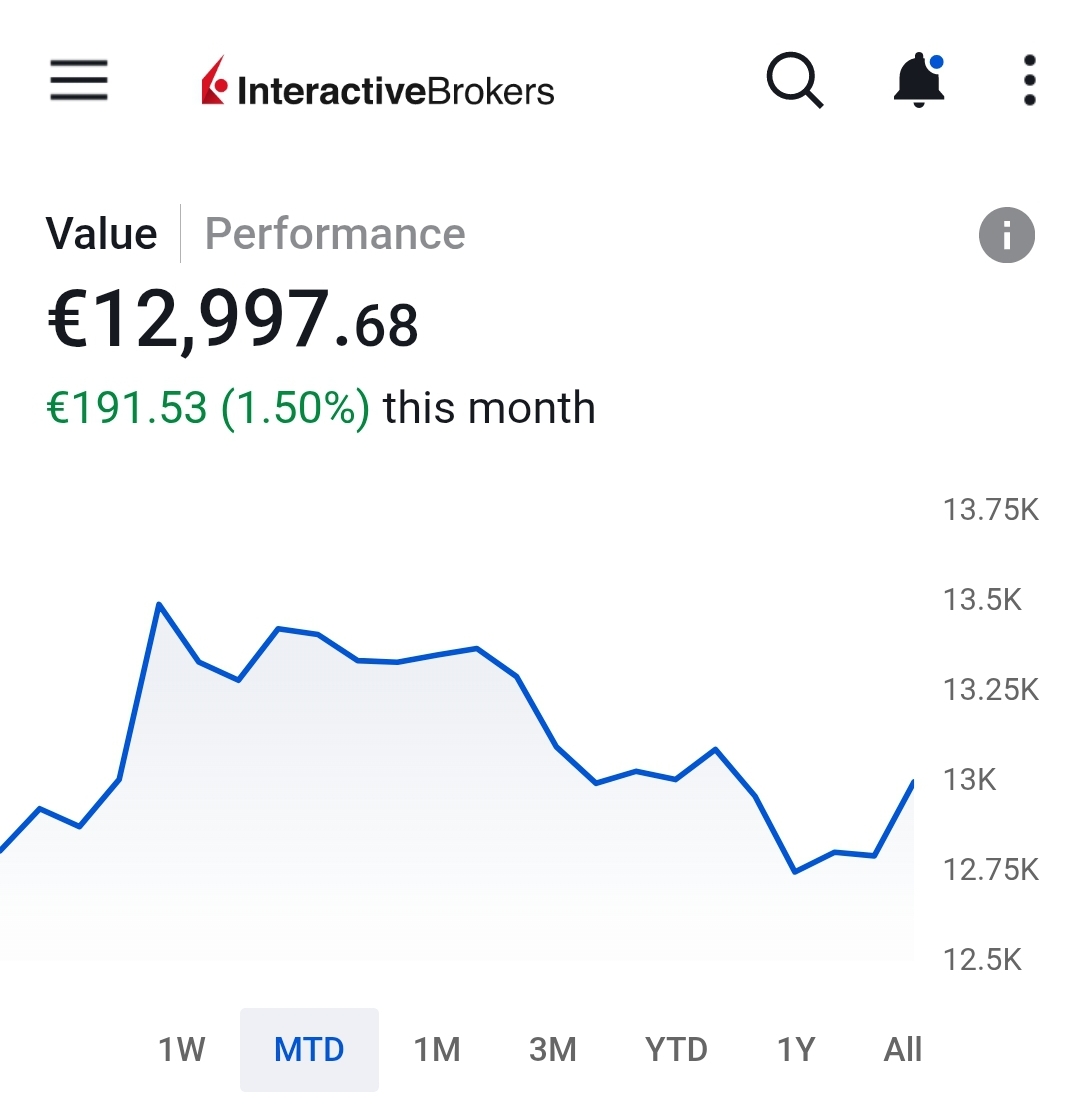This screenshot has width=1079, height=1104.
Task: Open the hamburger navigation menu
Action: point(79,80)
